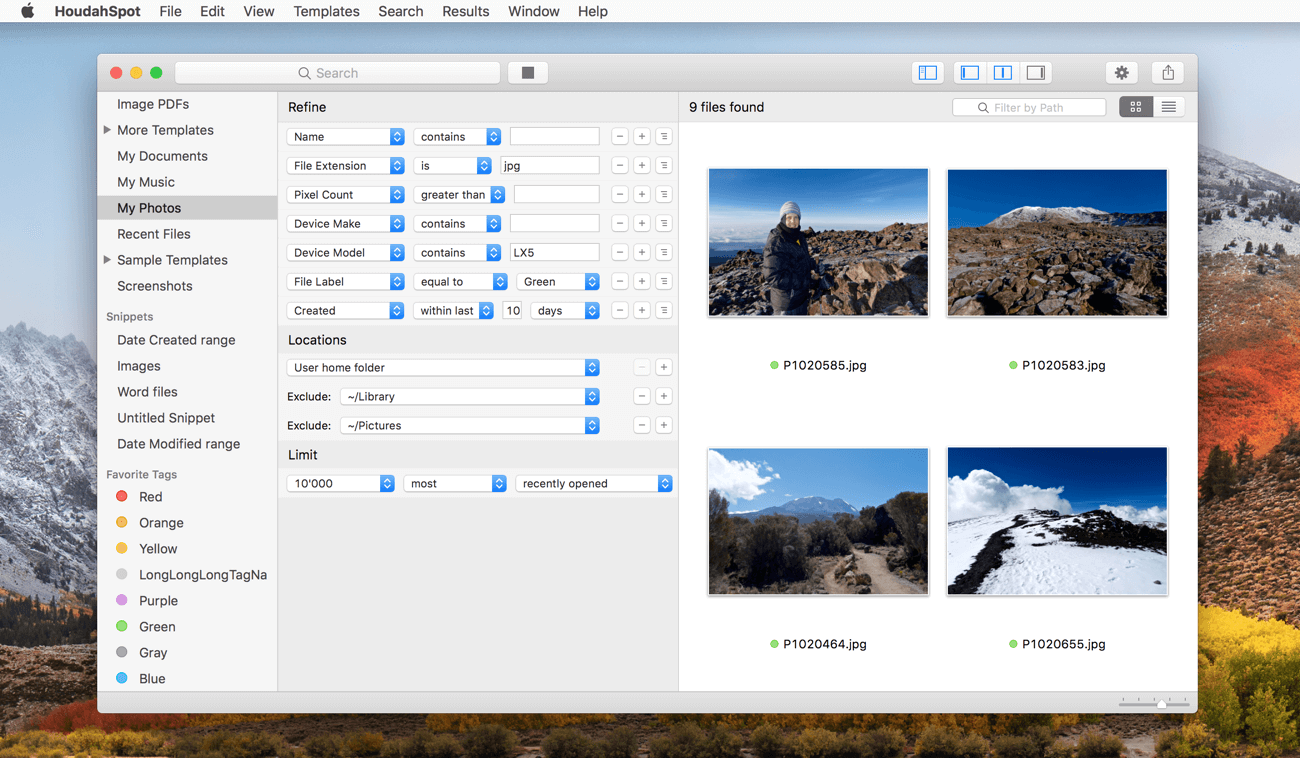Click the share toolbar icon

(1167, 73)
